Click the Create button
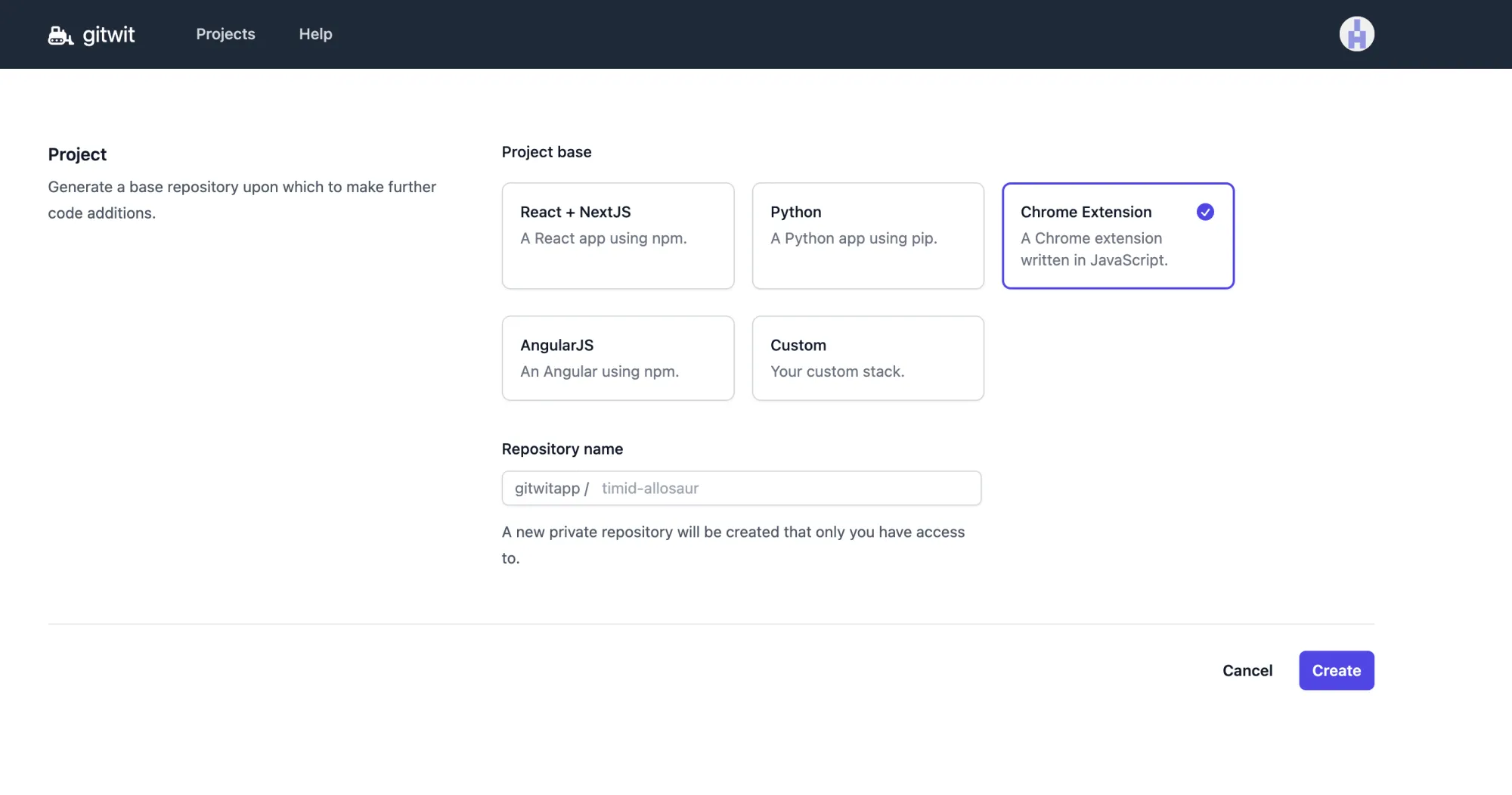 click(1336, 670)
